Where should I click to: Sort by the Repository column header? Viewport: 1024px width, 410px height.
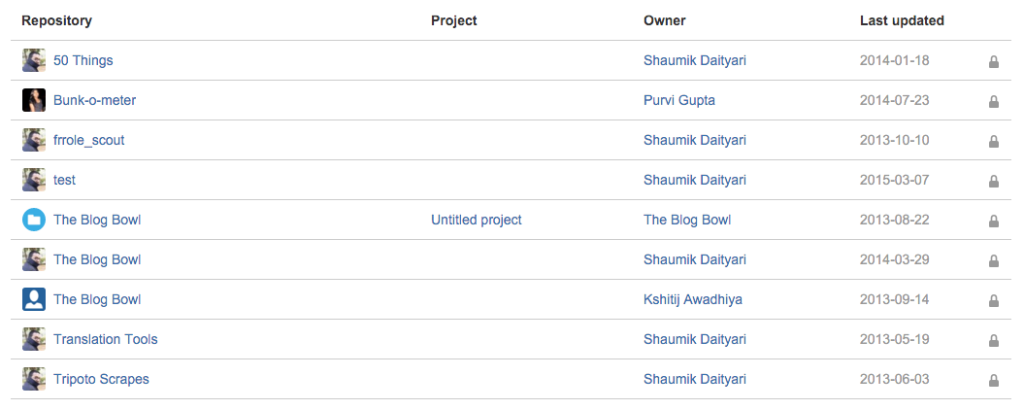(57, 20)
